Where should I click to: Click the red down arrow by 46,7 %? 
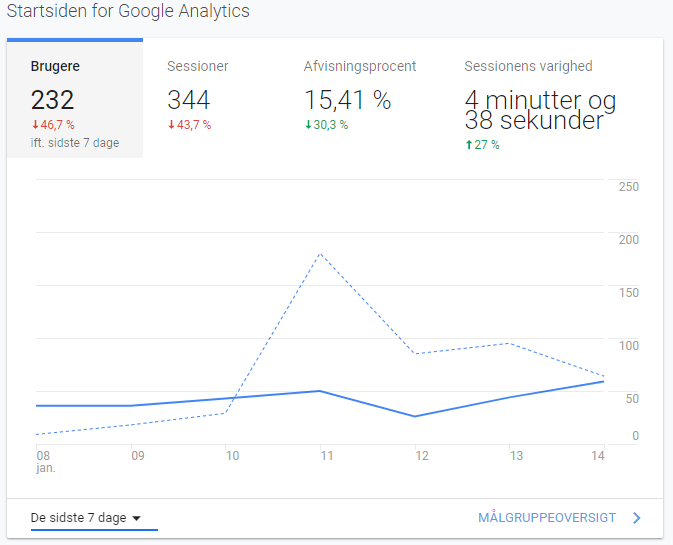pos(35,125)
